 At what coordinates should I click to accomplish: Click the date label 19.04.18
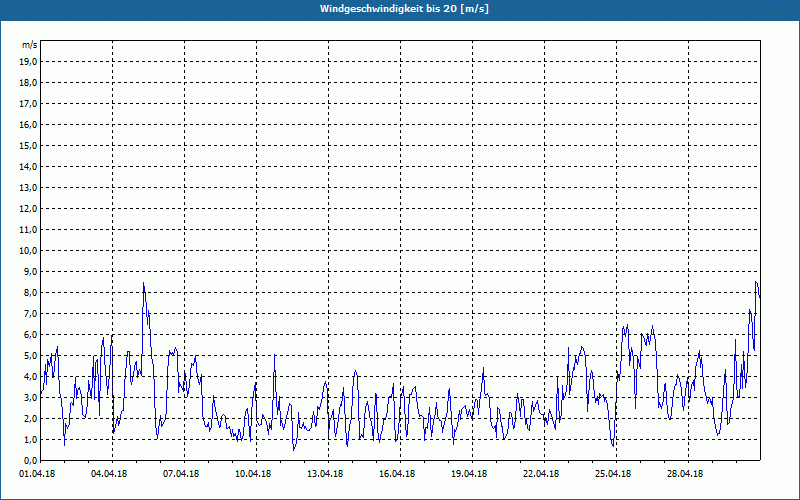pyautogui.click(x=469, y=474)
